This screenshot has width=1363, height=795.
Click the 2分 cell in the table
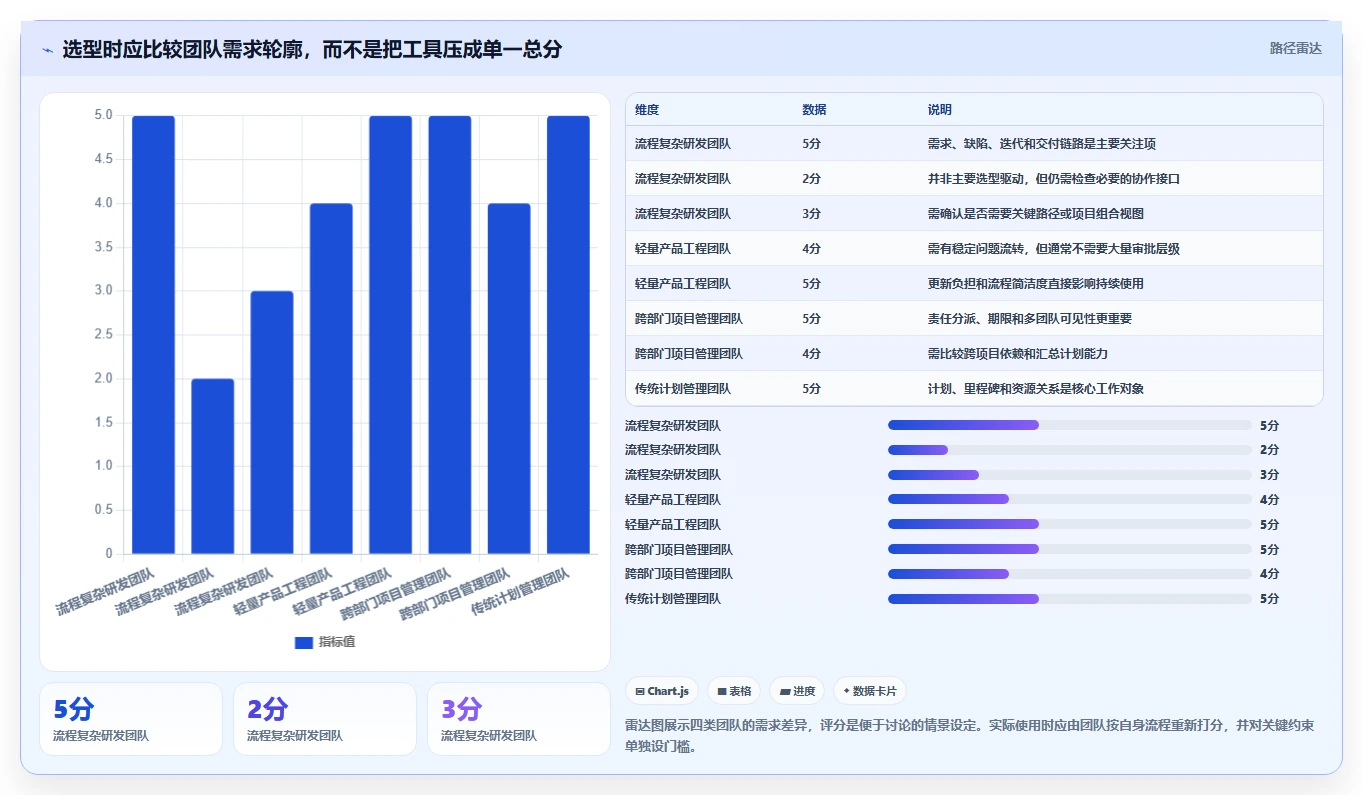click(811, 179)
